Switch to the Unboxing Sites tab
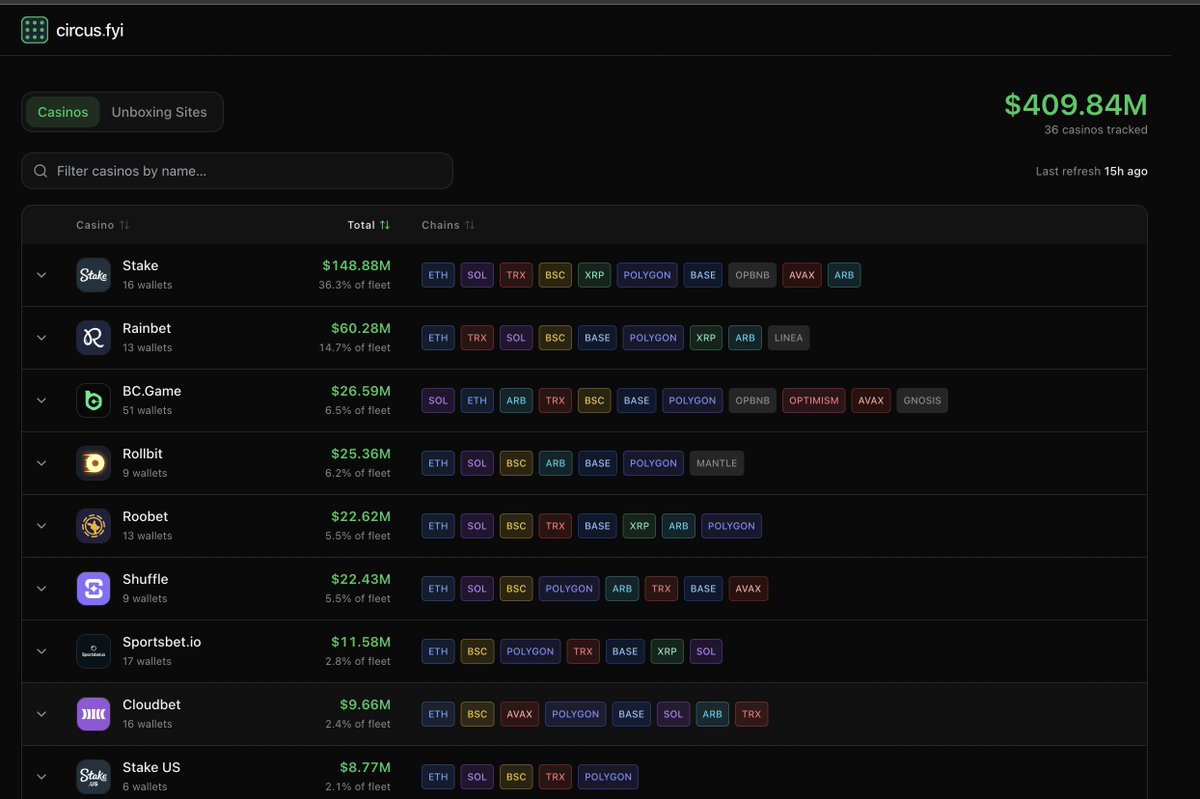 pos(159,112)
